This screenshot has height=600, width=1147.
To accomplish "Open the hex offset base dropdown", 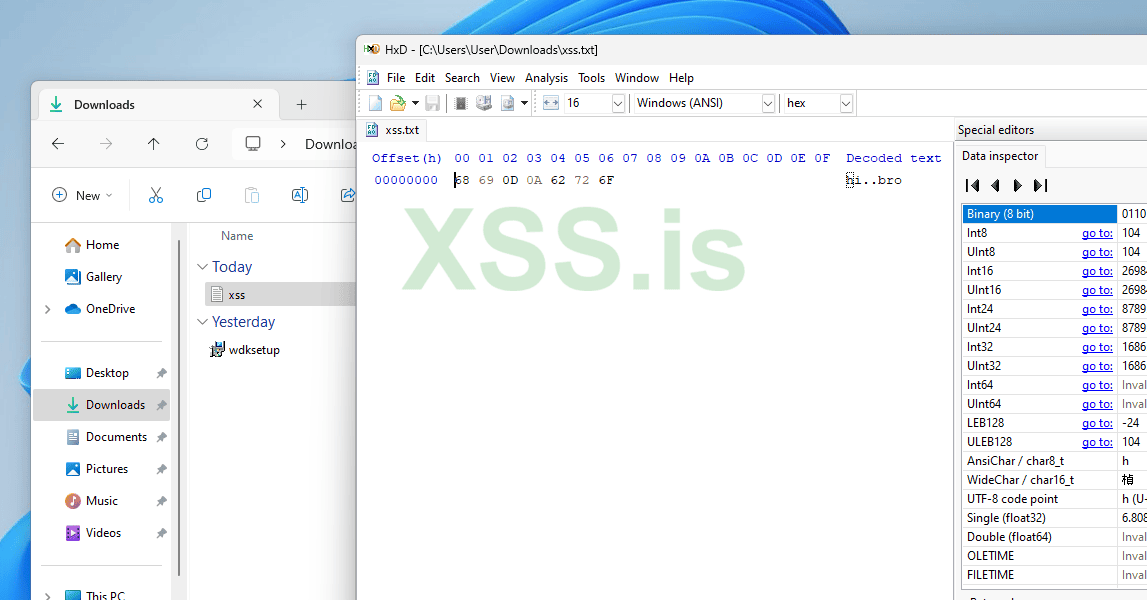I will pos(846,103).
